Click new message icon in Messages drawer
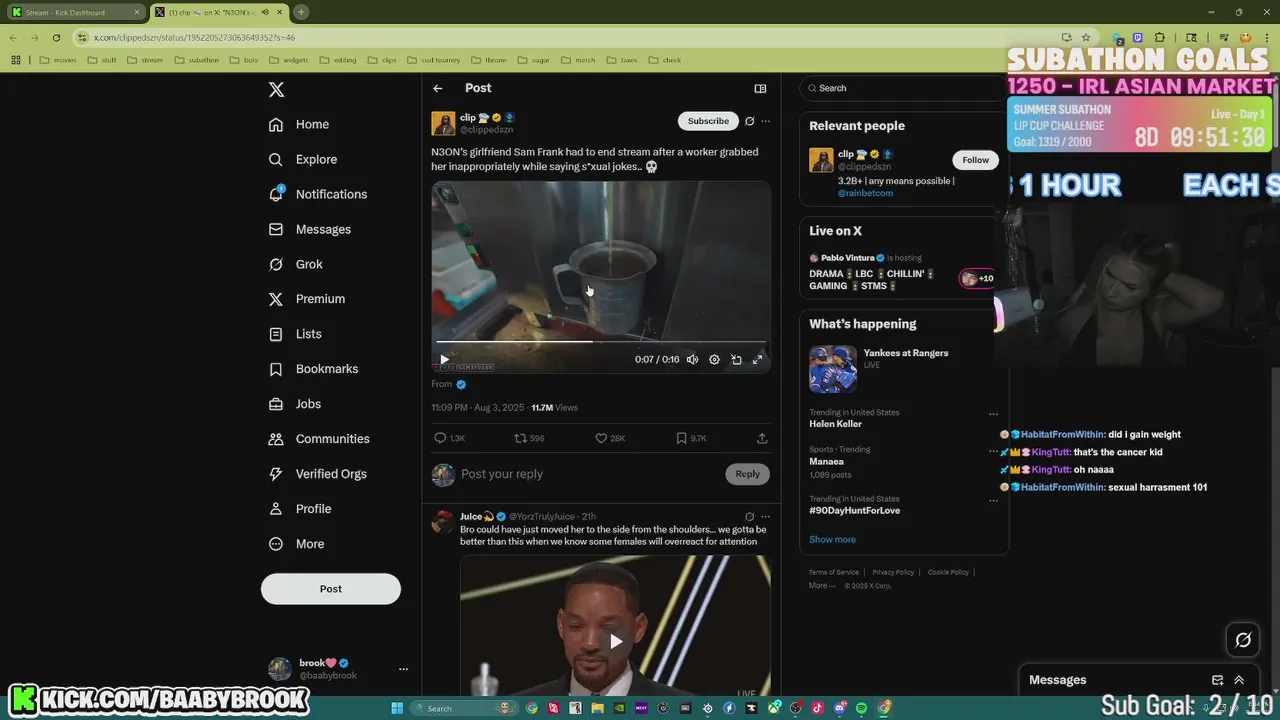Viewport: 1280px width, 720px height. click(x=1217, y=680)
